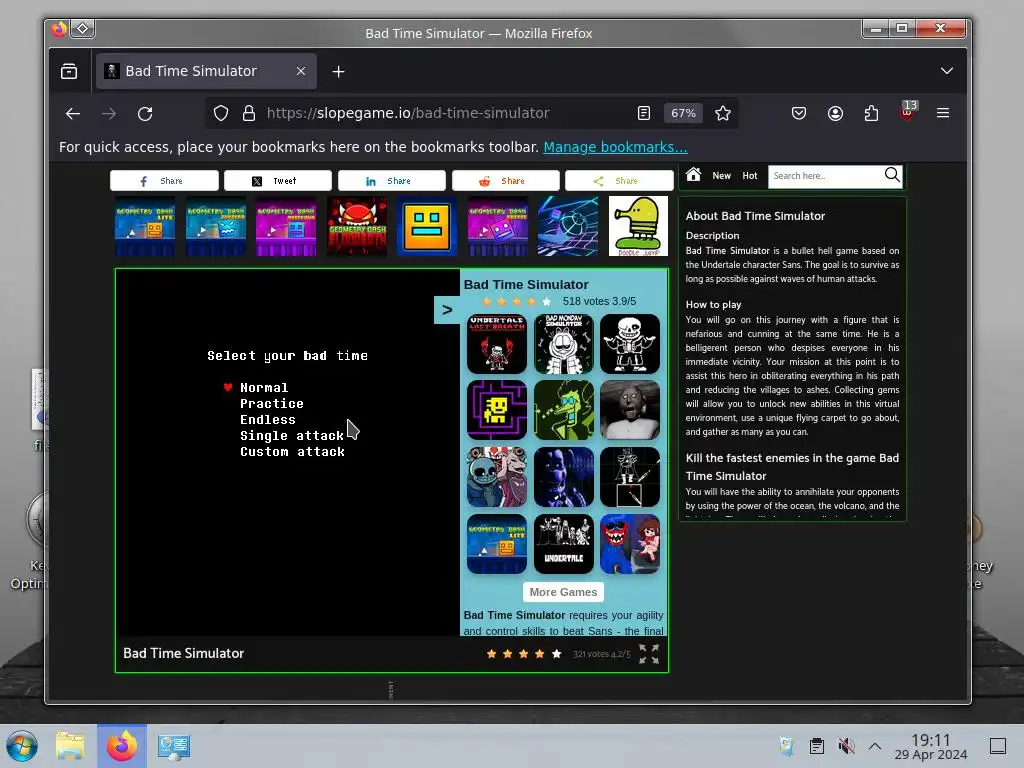Reset zoom via the 67% indicator
1024x768 pixels.
point(683,114)
